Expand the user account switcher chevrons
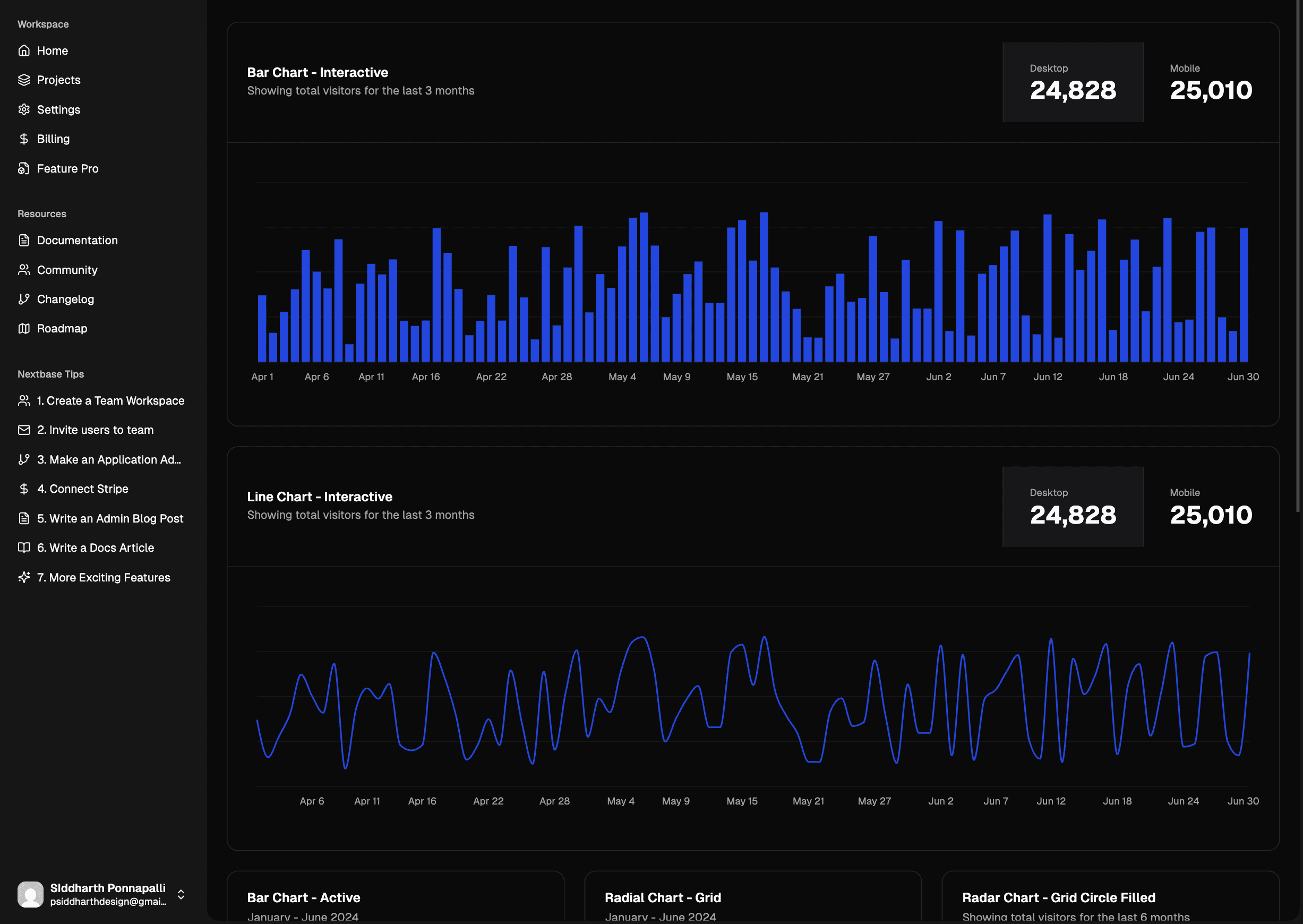The image size is (1303, 924). point(181,894)
